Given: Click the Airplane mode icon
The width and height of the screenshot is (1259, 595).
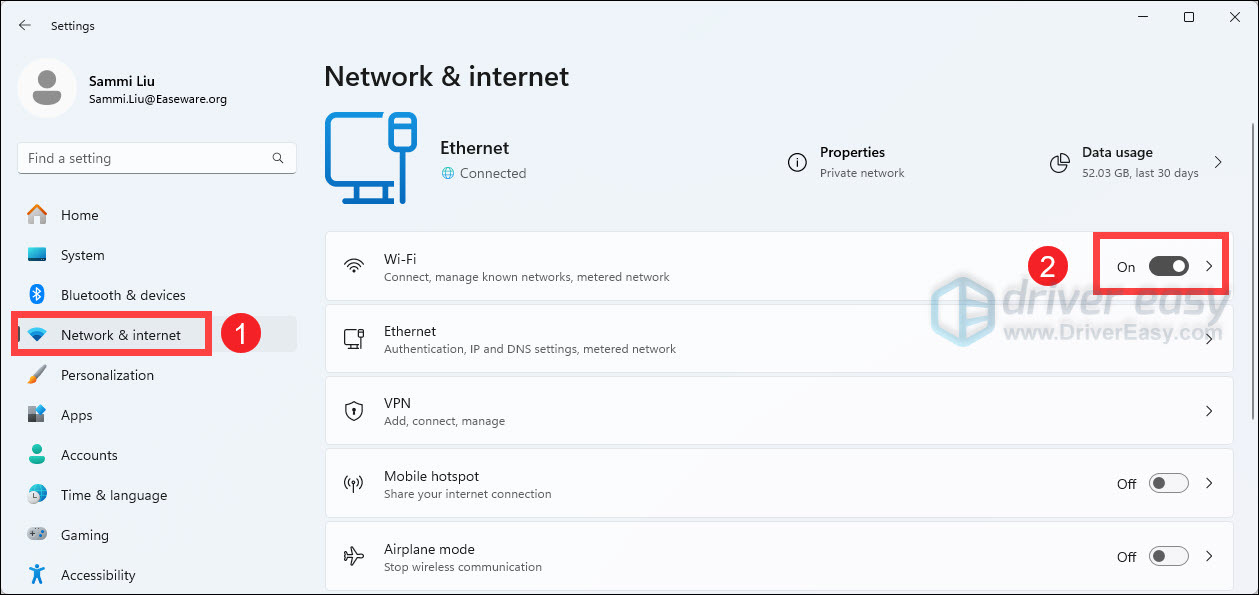Looking at the screenshot, I should pos(353,557).
